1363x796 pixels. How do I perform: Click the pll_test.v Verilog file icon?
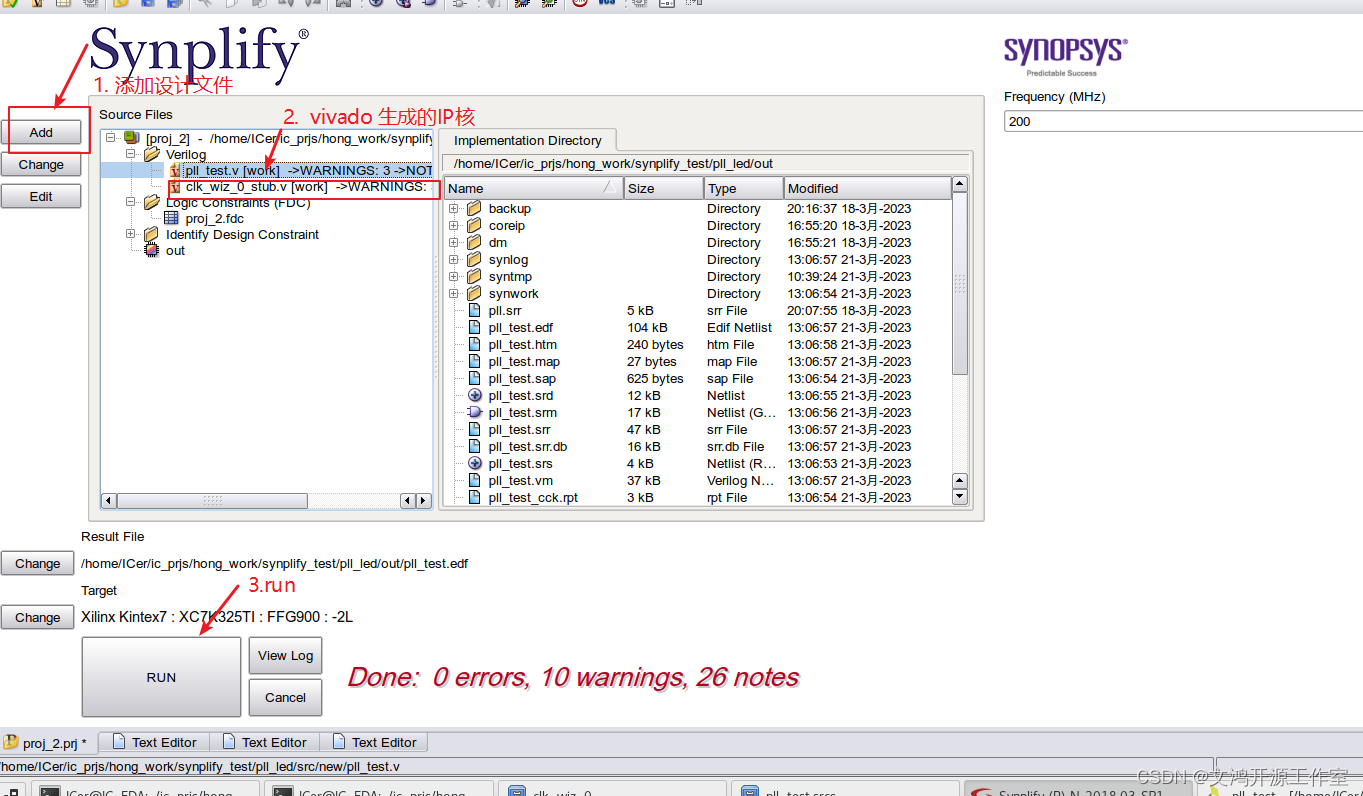coord(175,171)
